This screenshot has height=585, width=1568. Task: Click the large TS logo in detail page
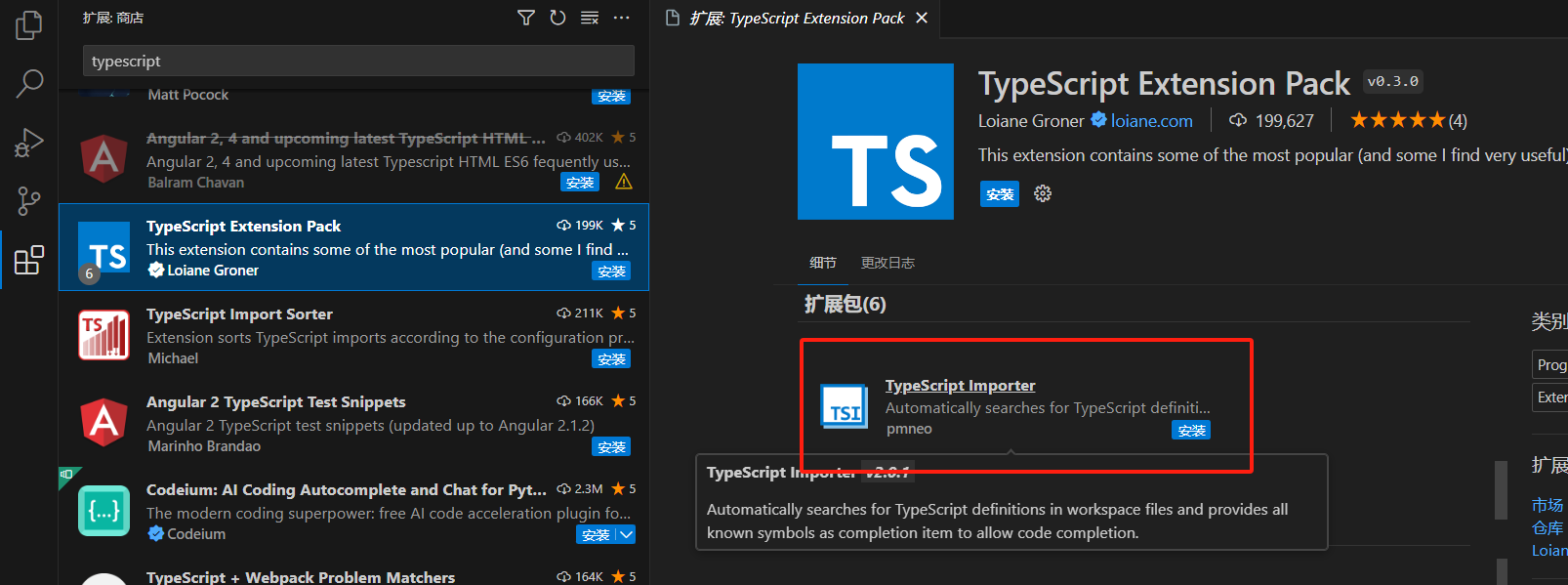pos(876,142)
